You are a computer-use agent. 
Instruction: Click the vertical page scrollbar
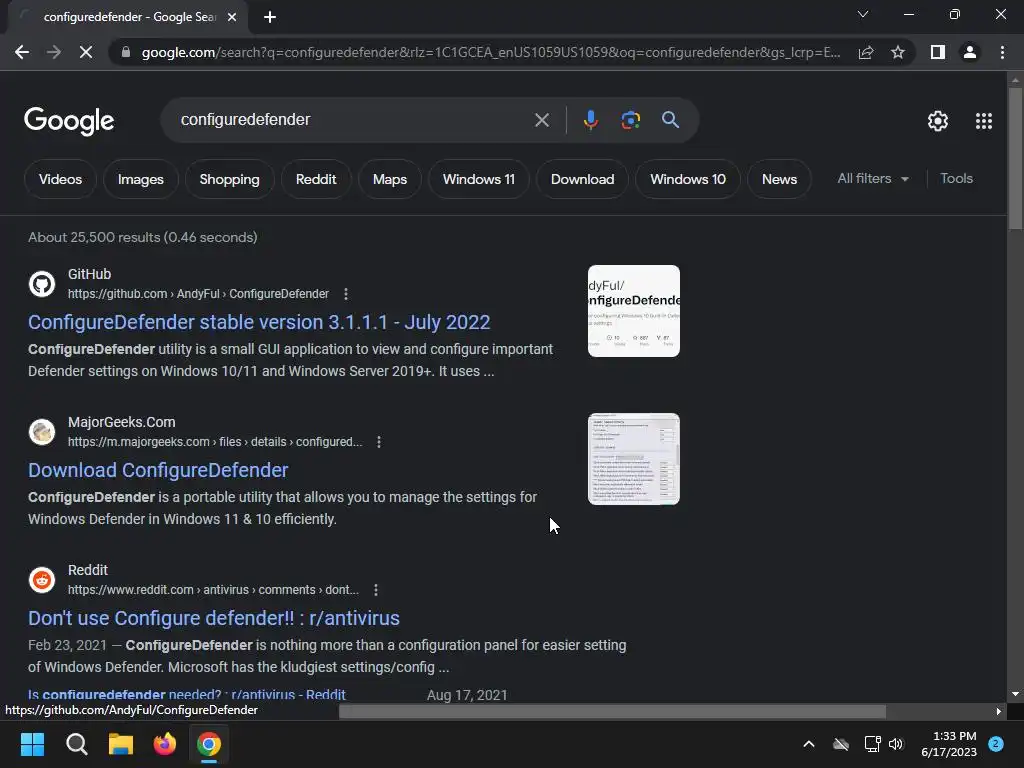pos(1015,159)
